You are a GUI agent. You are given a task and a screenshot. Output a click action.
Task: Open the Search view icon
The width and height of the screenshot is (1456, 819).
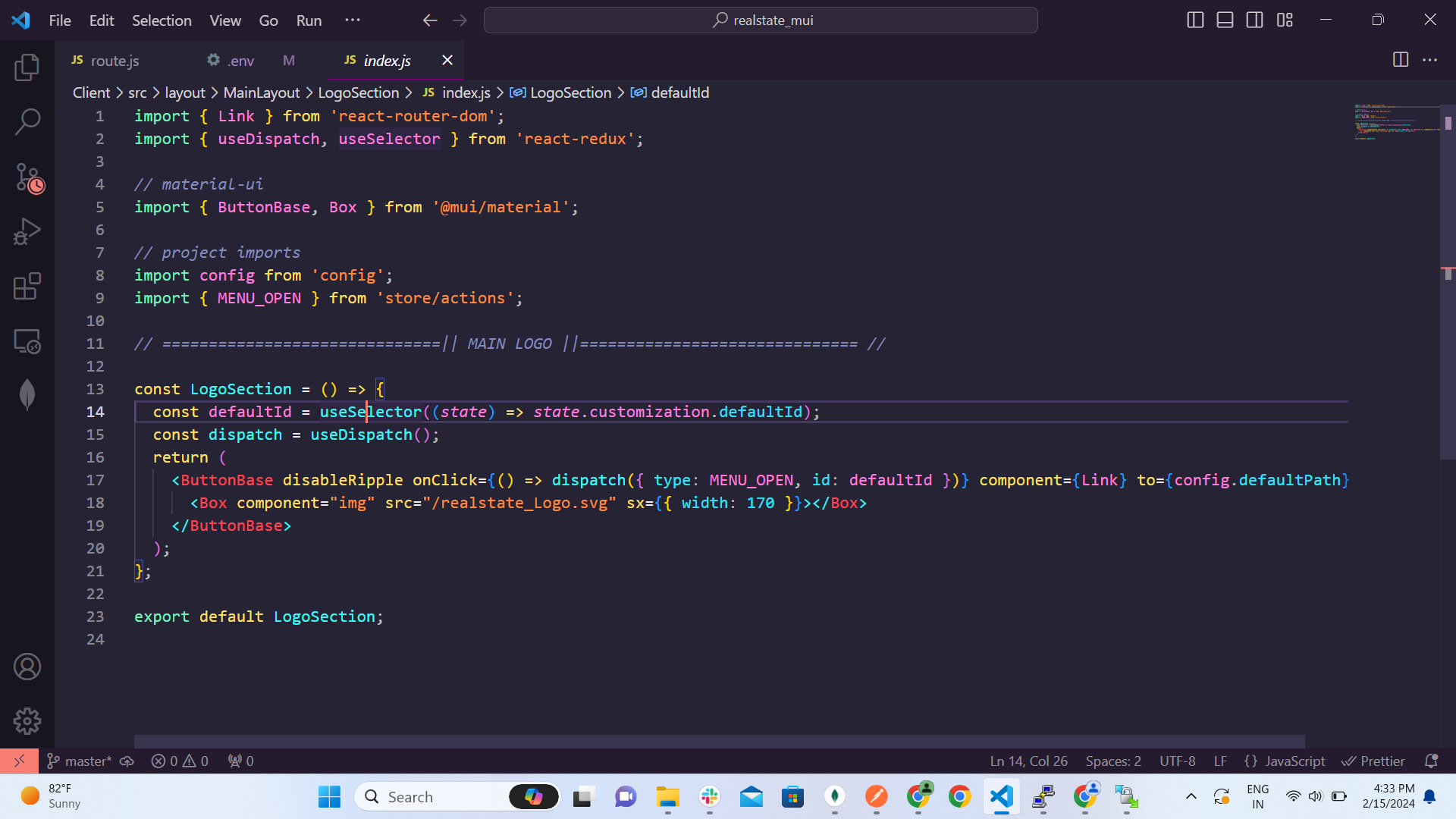(x=27, y=121)
